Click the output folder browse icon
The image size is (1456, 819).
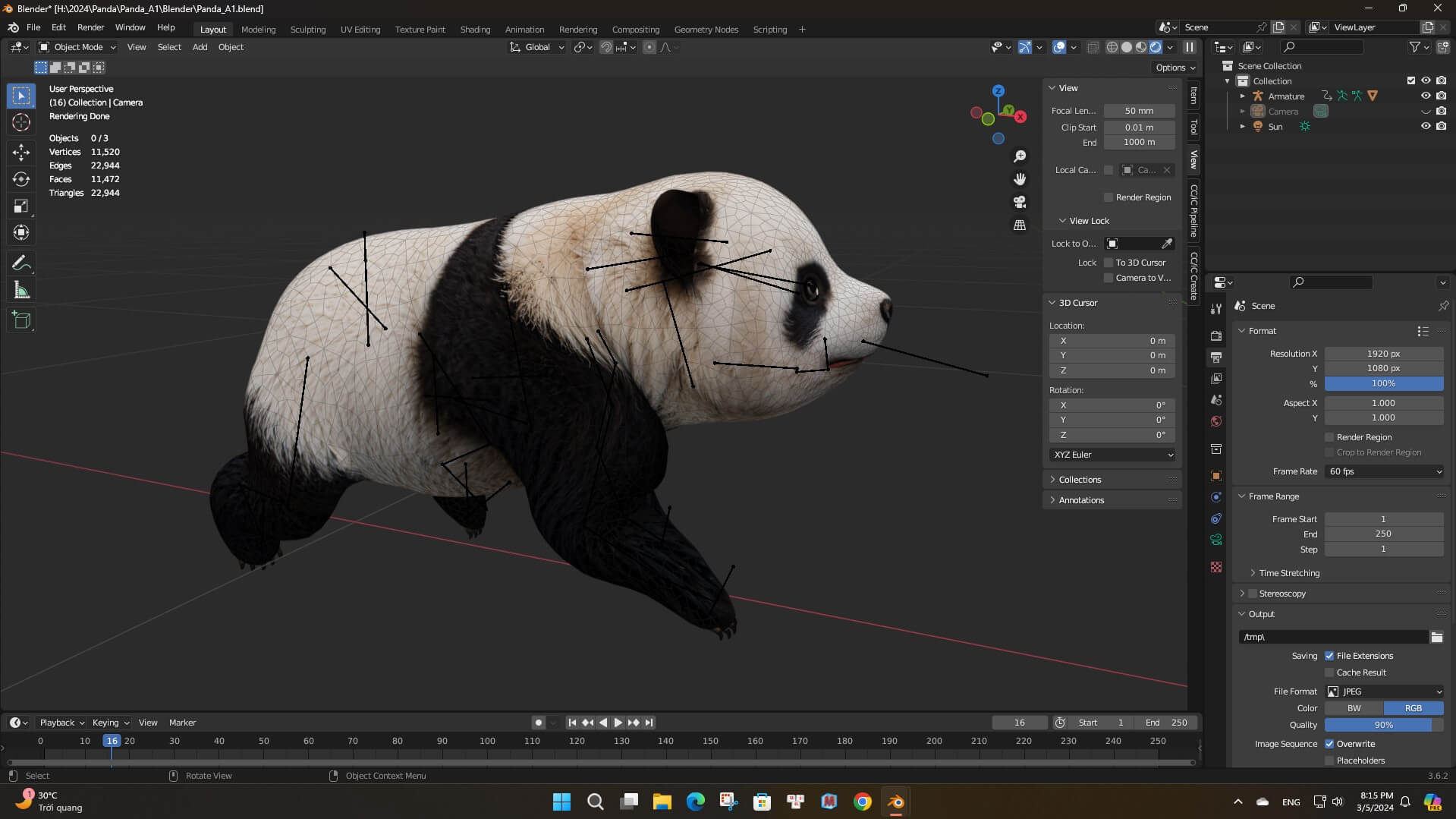click(1437, 638)
